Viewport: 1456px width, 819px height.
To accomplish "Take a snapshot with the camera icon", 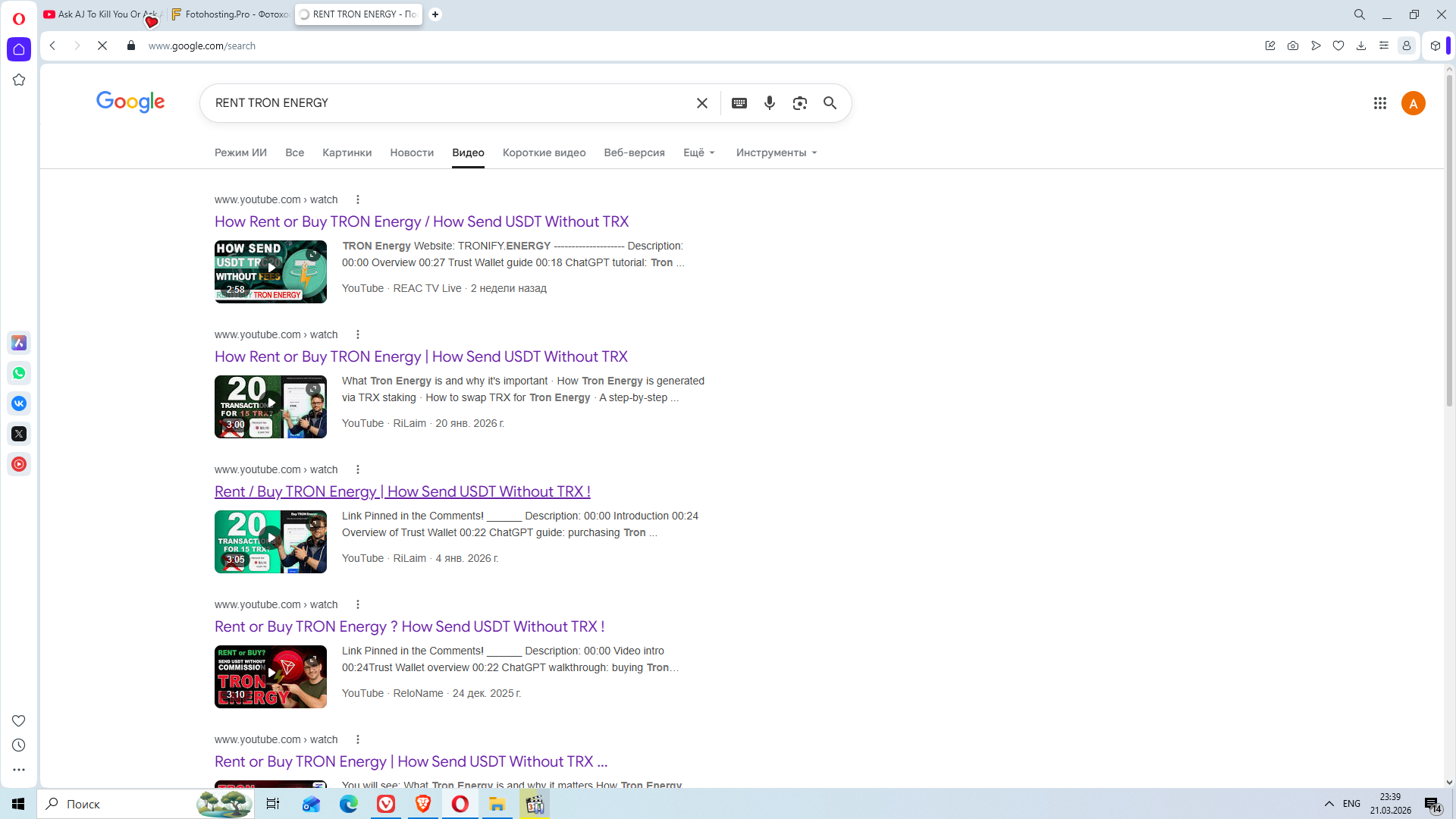I will [1292, 45].
